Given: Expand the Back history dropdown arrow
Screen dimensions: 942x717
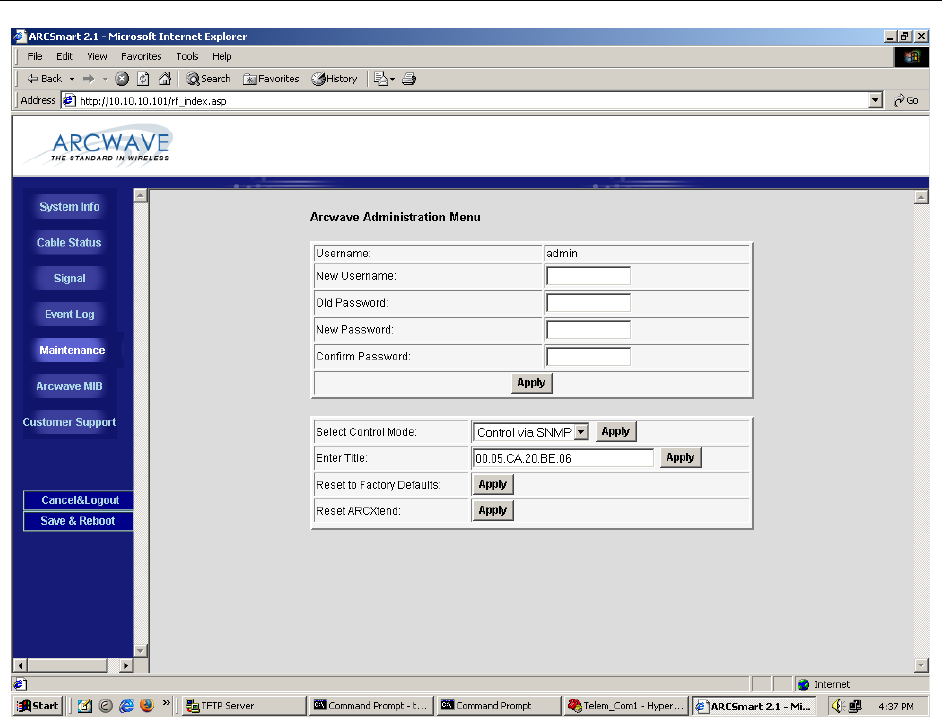Looking at the screenshot, I should tap(72, 79).
